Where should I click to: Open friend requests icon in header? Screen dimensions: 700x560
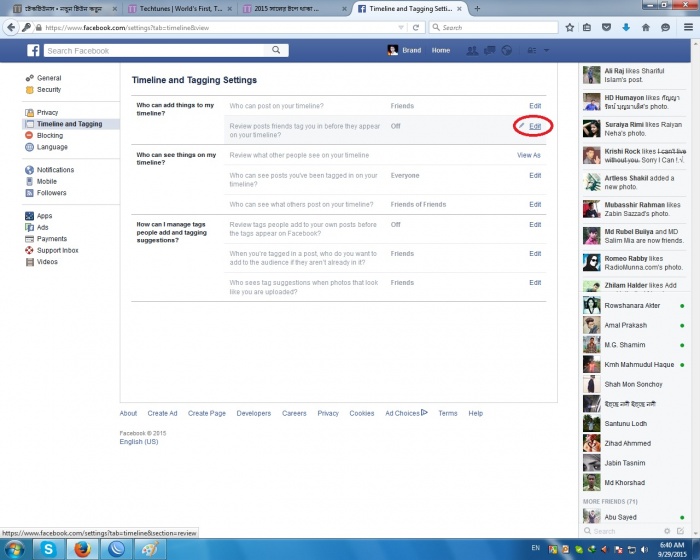[472, 50]
